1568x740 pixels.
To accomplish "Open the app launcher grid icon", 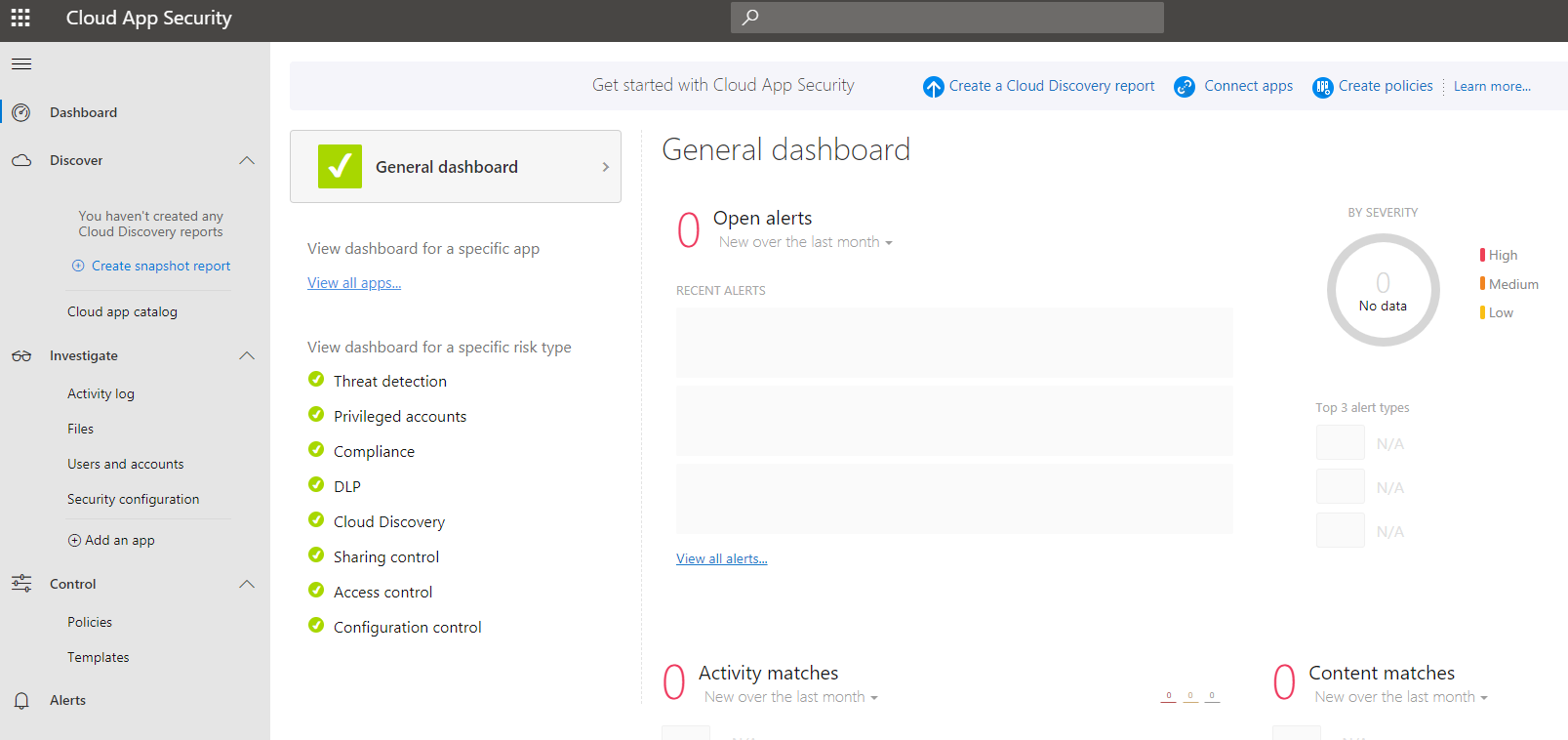I will (20, 18).
